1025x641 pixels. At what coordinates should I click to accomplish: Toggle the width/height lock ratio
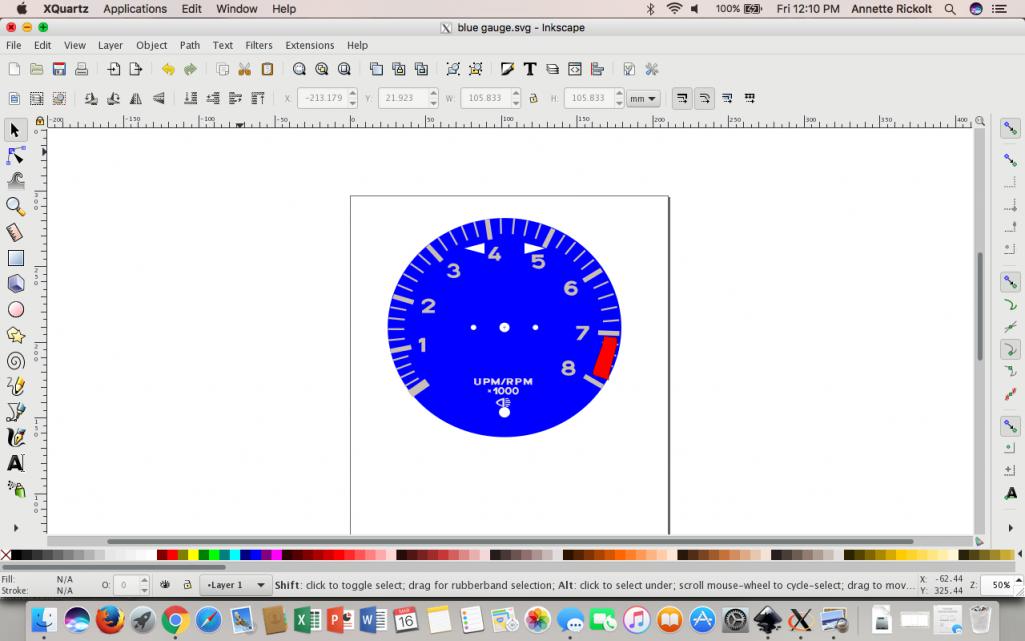click(533, 98)
